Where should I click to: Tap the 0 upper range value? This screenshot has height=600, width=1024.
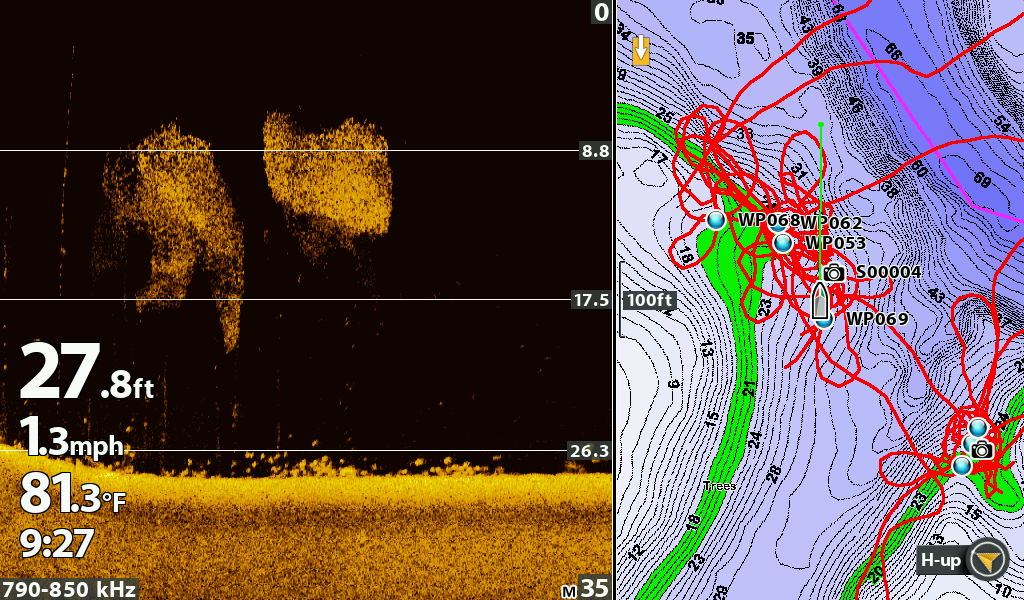pyautogui.click(x=601, y=12)
